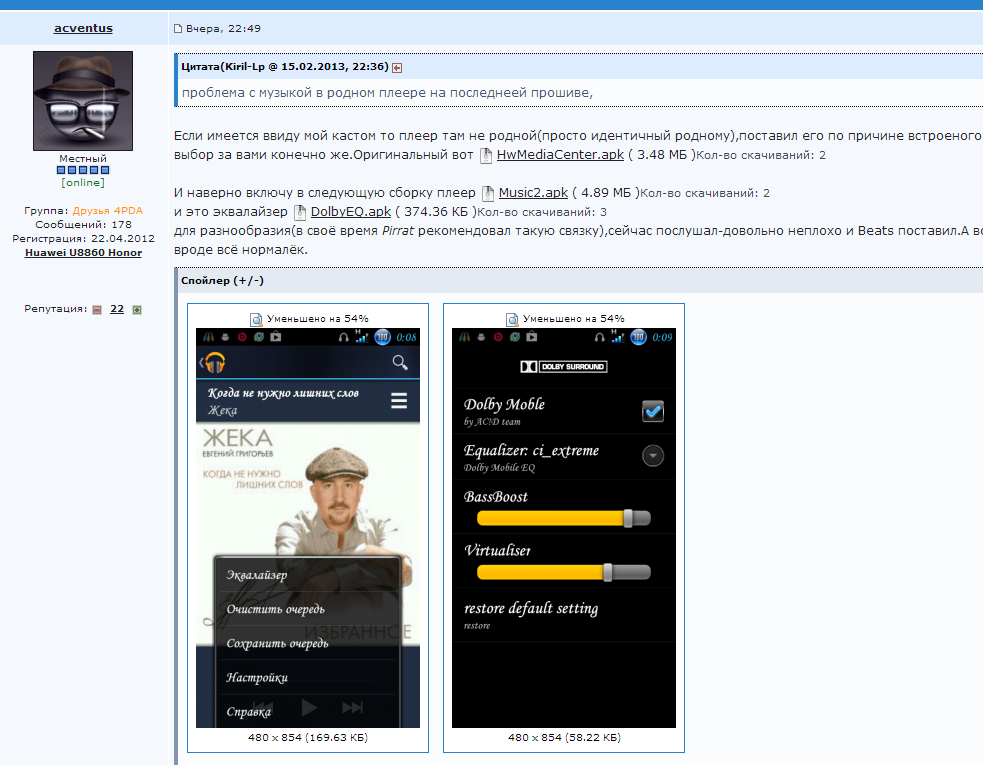Click the play button behind menu
The width and height of the screenshot is (983, 765).
308,707
